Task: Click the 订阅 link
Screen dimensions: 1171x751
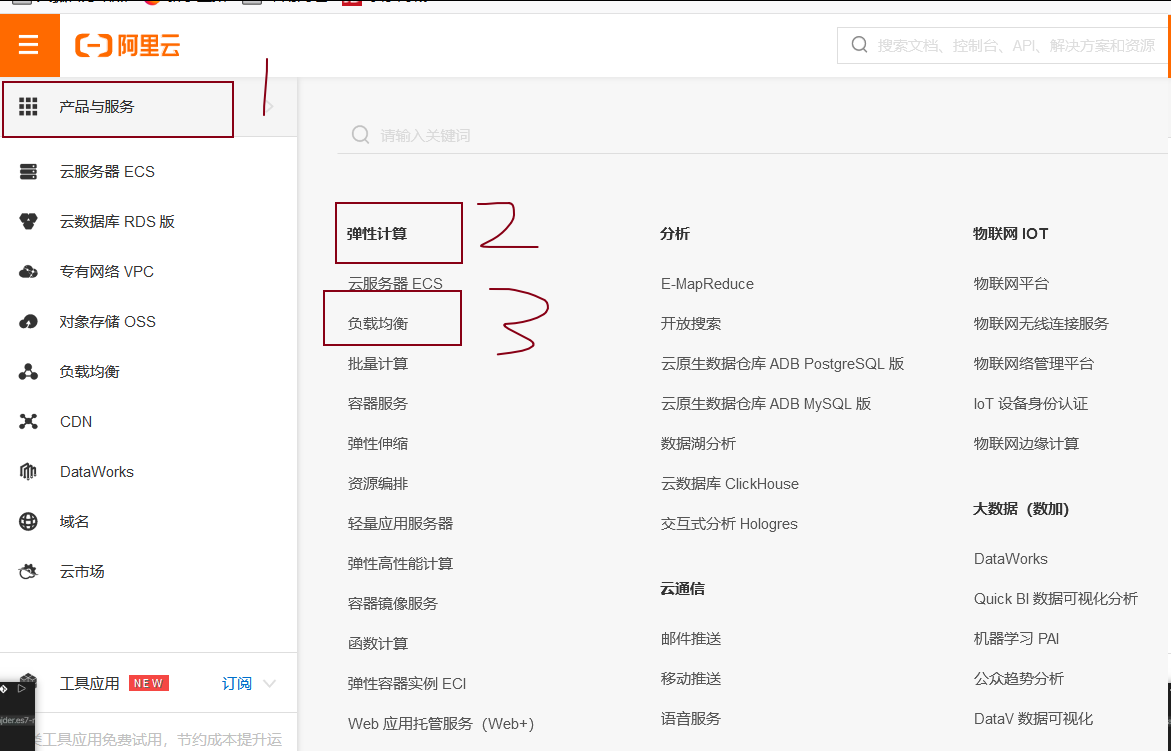Action: (x=237, y=683)
